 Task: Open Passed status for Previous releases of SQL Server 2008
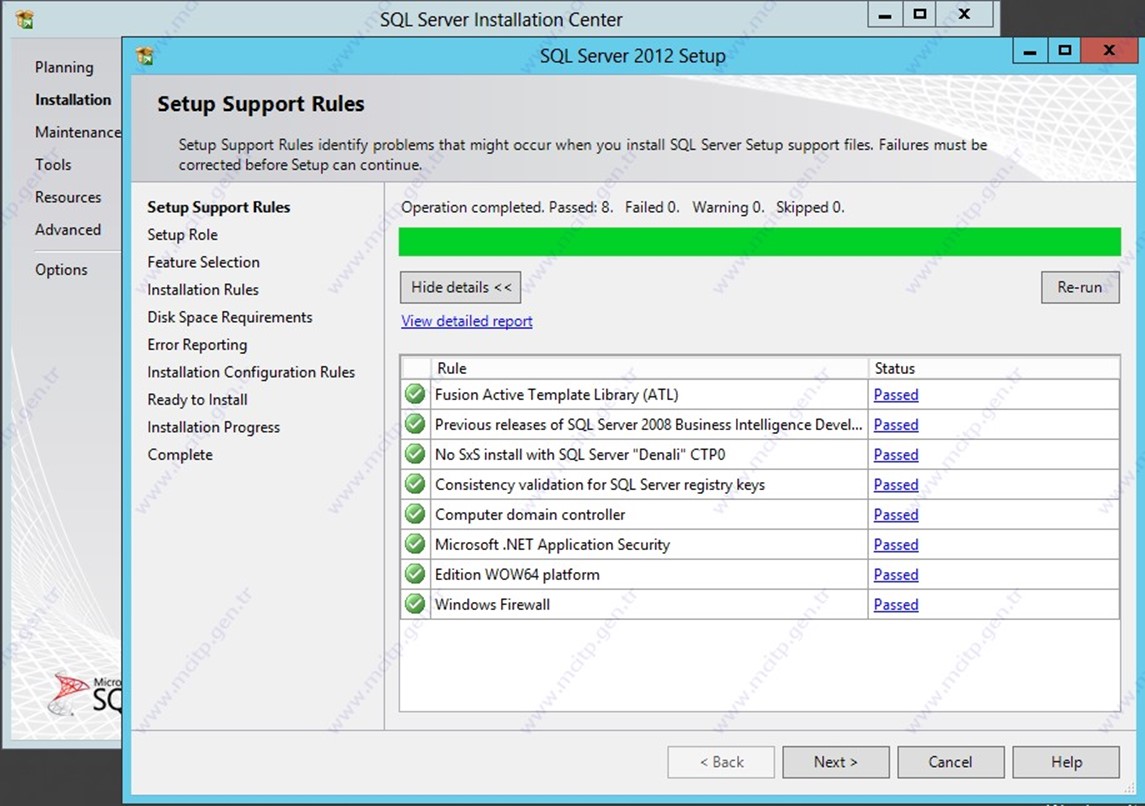point(896,425)
